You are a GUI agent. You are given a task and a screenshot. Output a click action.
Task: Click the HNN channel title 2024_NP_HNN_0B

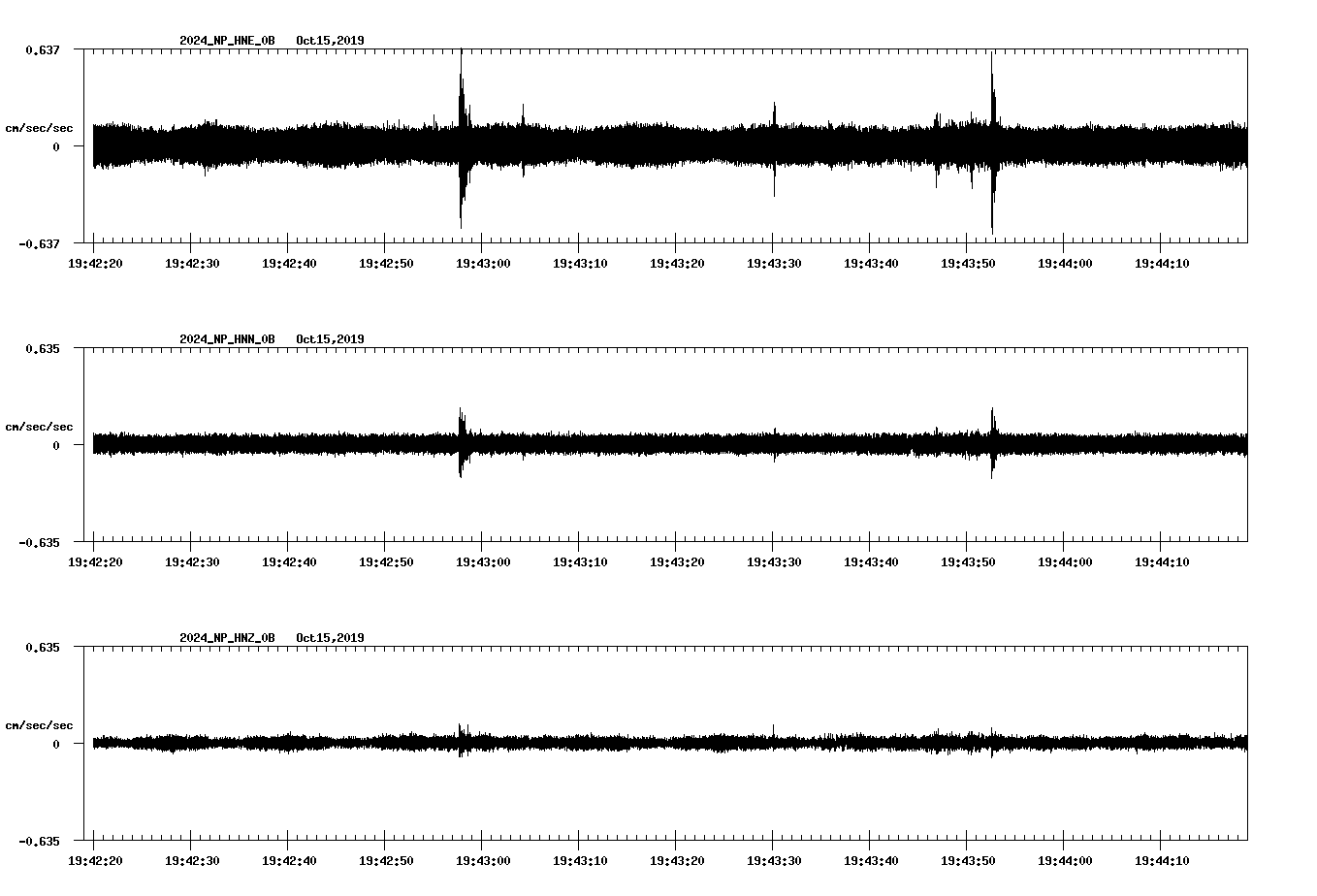click(x=227, y=339)
